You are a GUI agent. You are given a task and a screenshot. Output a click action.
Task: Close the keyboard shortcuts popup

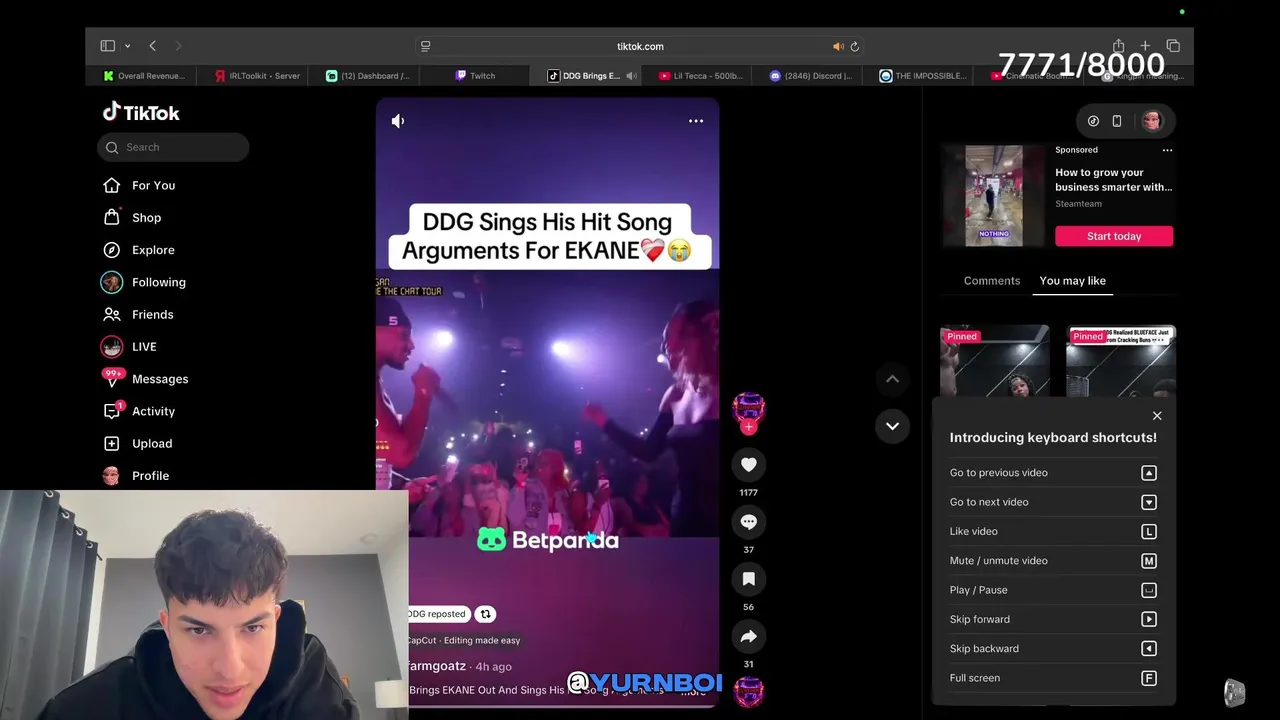1157,416
